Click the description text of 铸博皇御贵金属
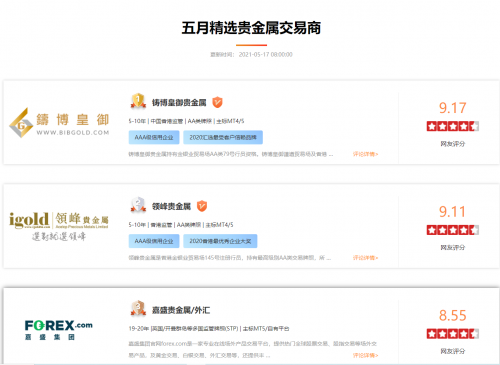The width and height of the screenshot is (500, 365). (x=231, y=154)
